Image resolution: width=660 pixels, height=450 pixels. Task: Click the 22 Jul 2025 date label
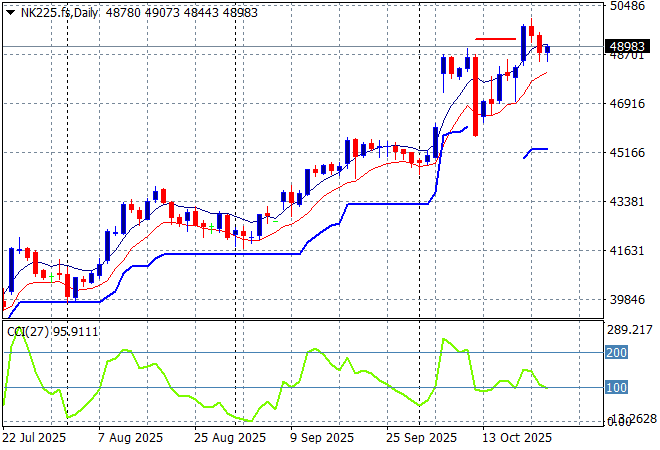tap(36, 438)
